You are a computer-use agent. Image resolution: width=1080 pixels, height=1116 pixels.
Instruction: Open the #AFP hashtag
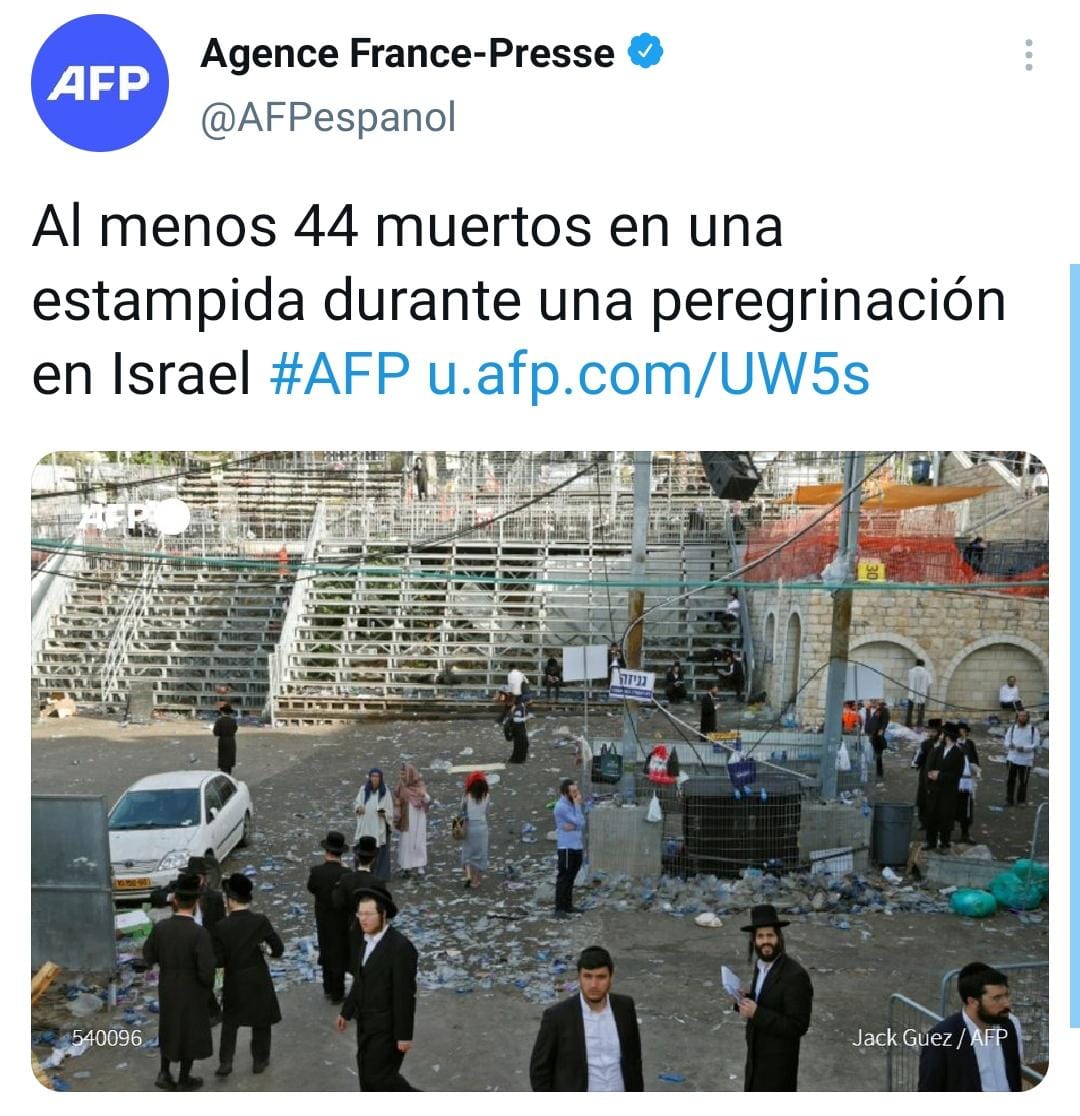[x=340, y=373]
